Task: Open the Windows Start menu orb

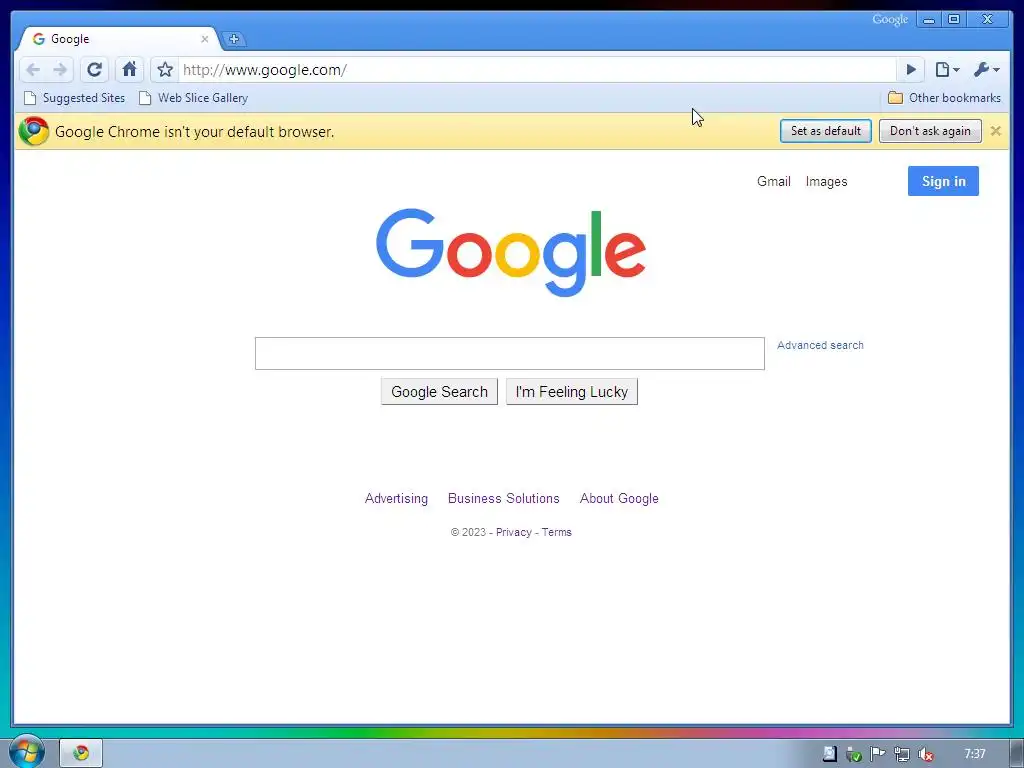Action: 27,752
